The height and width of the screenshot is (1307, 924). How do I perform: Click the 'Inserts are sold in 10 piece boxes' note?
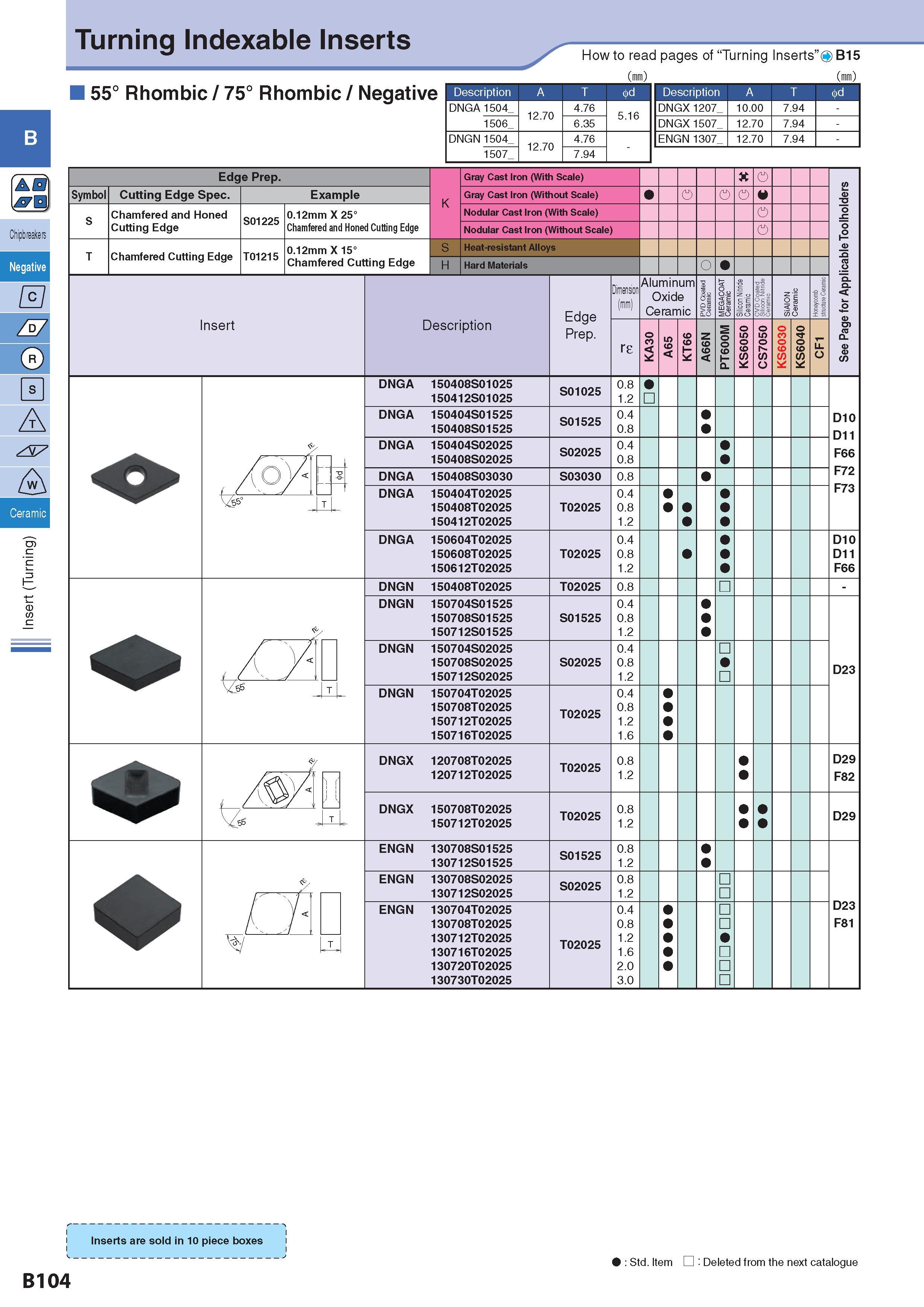[x=177, y=1240]
